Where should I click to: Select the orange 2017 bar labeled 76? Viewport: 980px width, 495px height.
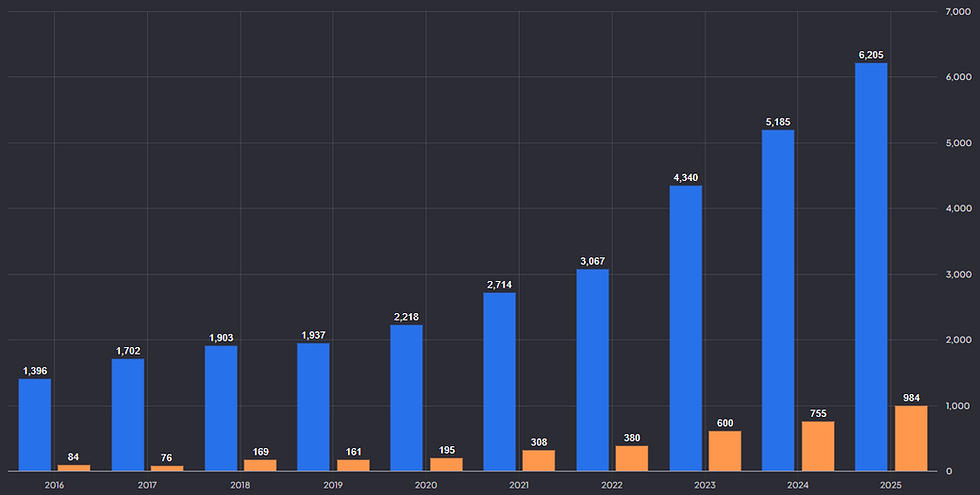[x=167, y=469]
